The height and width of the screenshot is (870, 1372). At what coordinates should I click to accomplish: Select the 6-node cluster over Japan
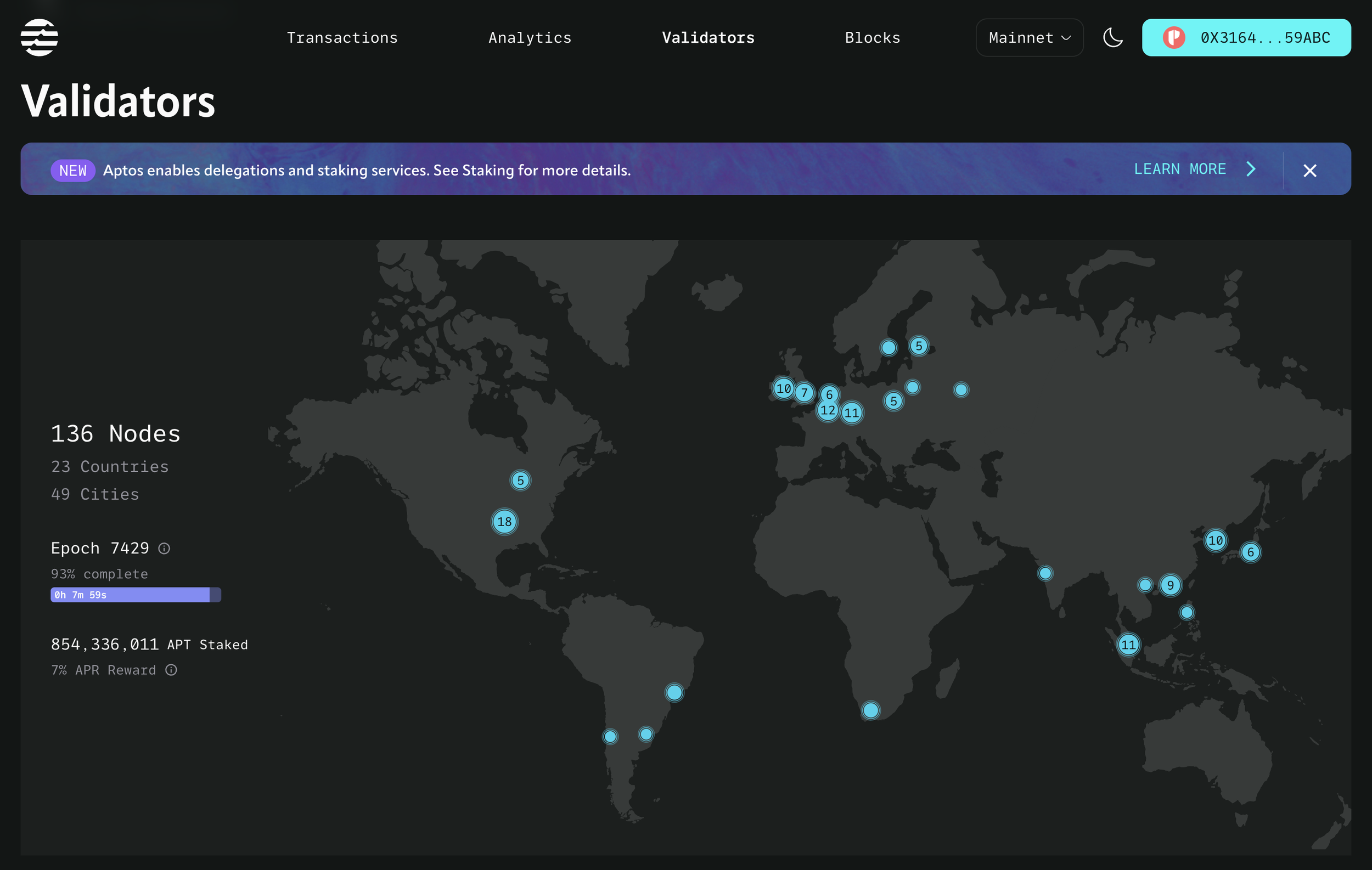1250,552
